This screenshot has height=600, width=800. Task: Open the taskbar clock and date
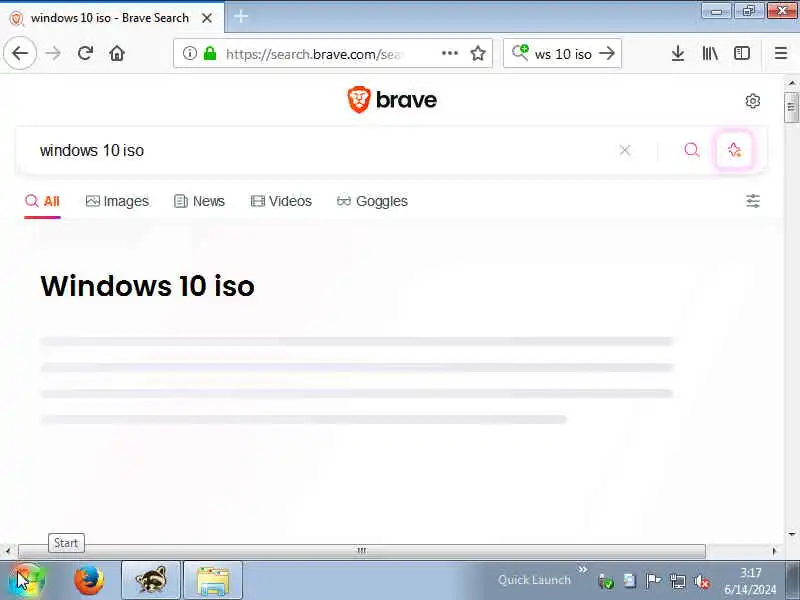tap(750, 581)
